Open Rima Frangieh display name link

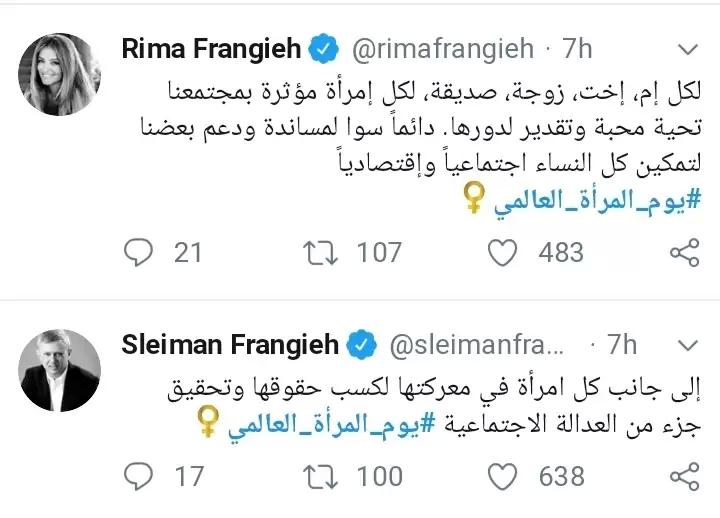210,49
